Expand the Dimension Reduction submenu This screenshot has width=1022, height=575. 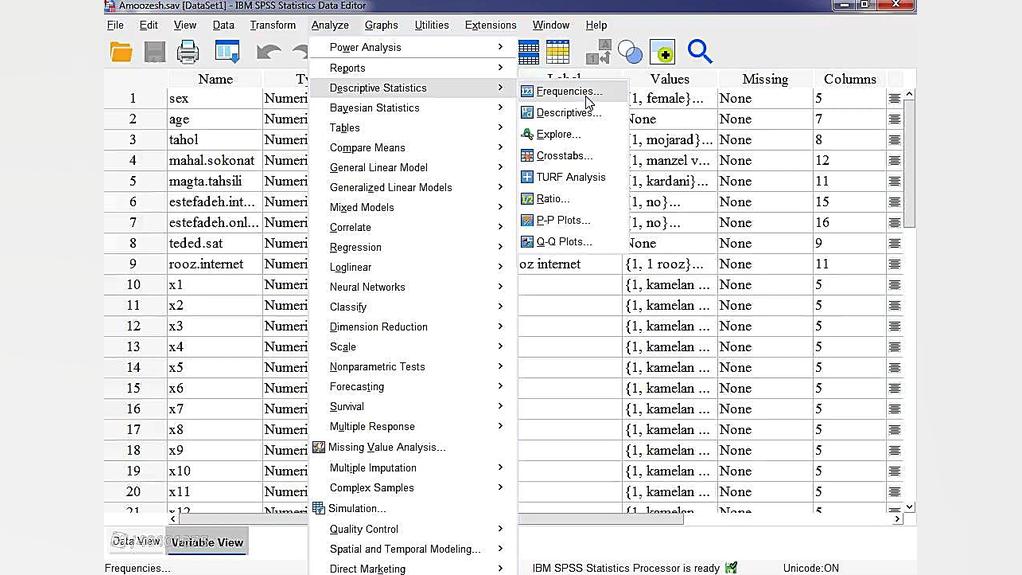[x=500, y=327]
